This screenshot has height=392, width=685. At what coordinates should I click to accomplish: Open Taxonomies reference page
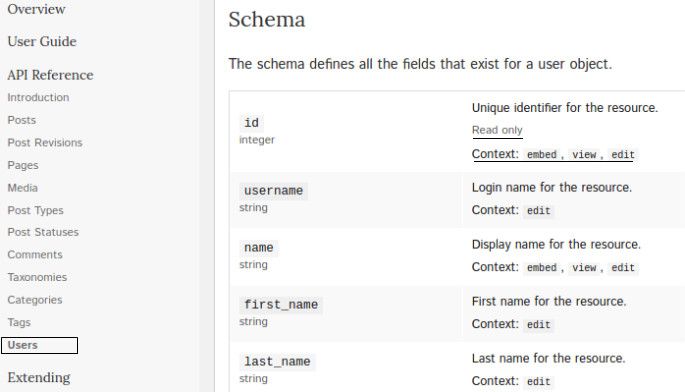coord(37,278)
